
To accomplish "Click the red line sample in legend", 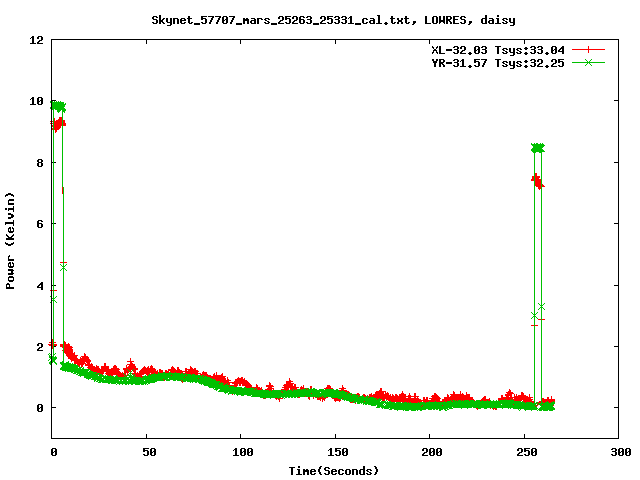I will (x=588, y=50).
